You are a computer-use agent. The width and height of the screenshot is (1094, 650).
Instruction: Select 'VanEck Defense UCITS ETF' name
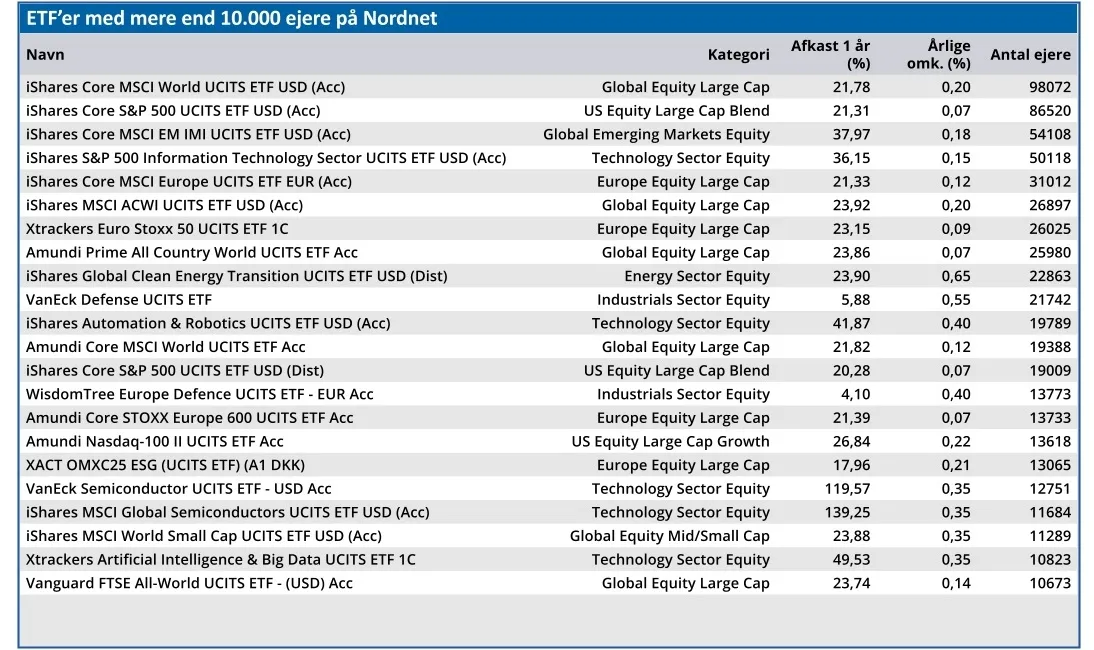click(119, 300)
